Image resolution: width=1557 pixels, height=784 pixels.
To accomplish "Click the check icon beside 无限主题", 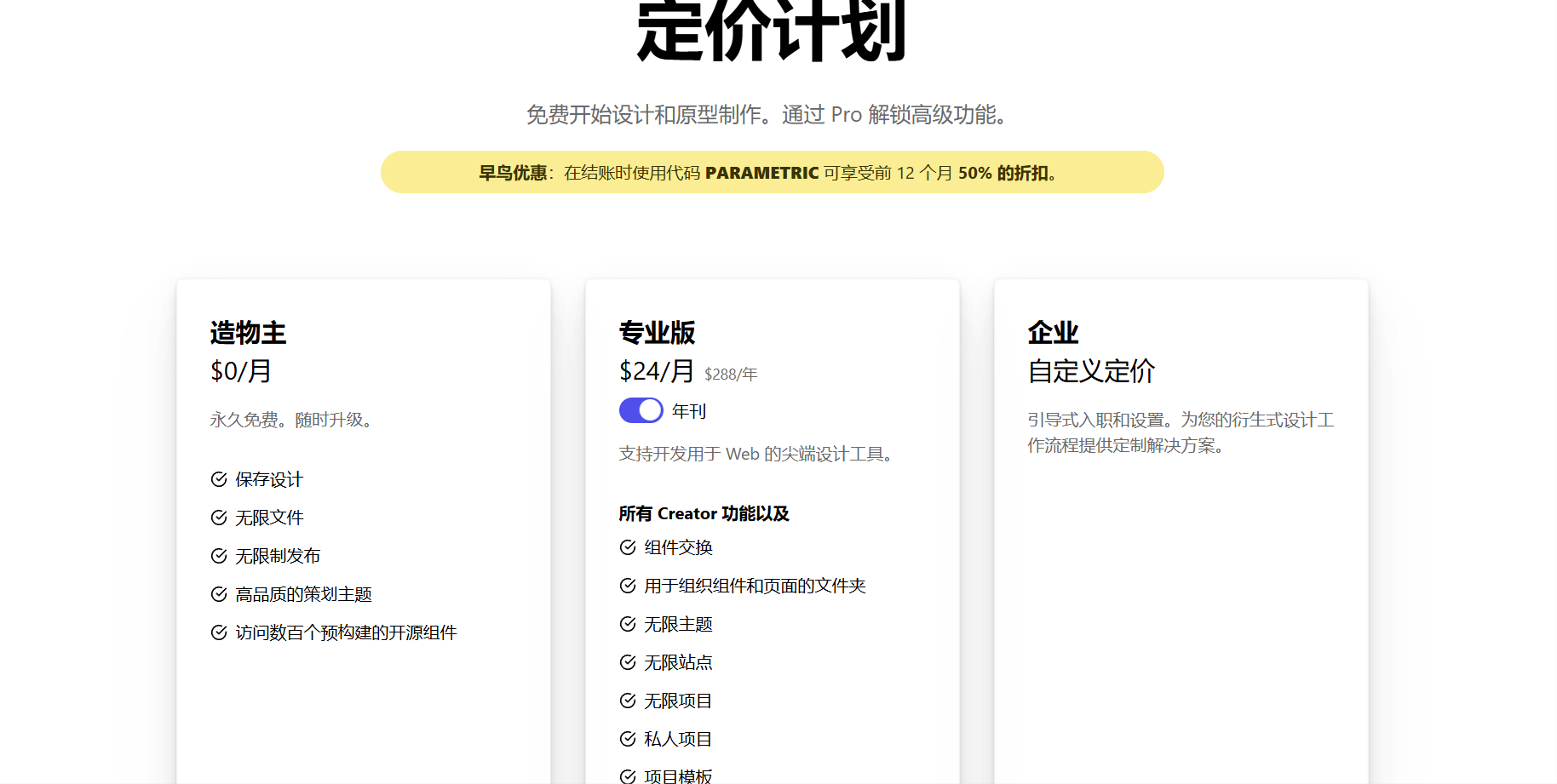I will point(628,624).
